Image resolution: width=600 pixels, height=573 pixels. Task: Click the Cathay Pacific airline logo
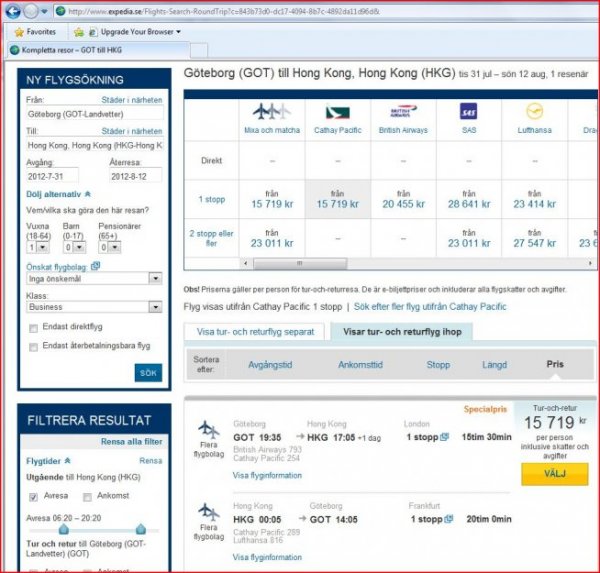[x=337, y=111]
